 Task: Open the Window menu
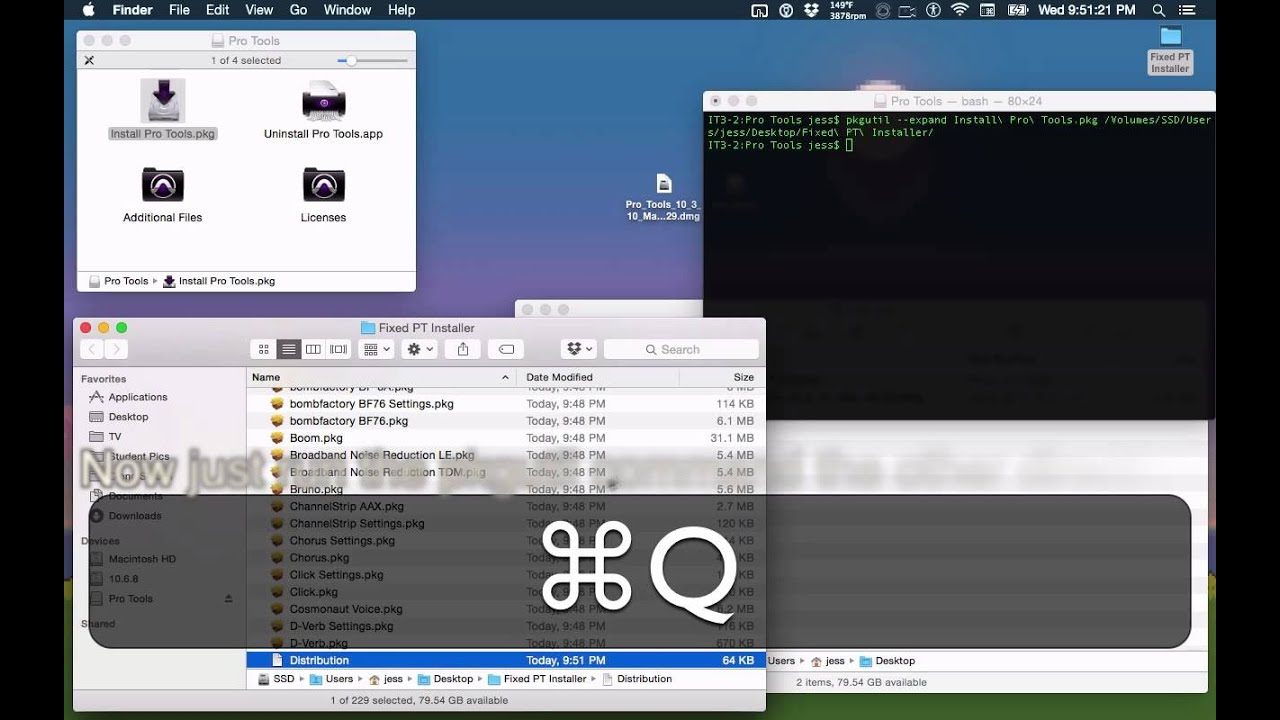[x=347, y=10]
